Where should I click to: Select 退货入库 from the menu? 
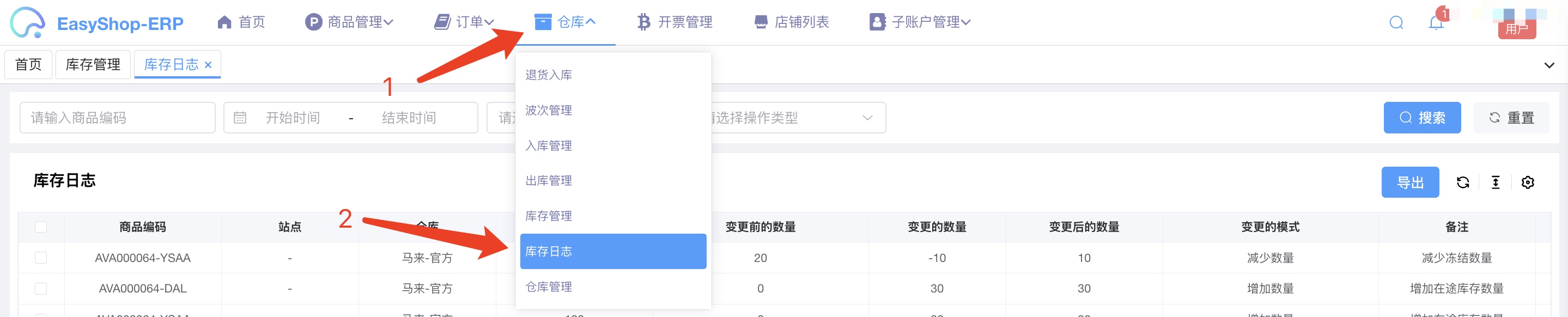tap(613, 75)
